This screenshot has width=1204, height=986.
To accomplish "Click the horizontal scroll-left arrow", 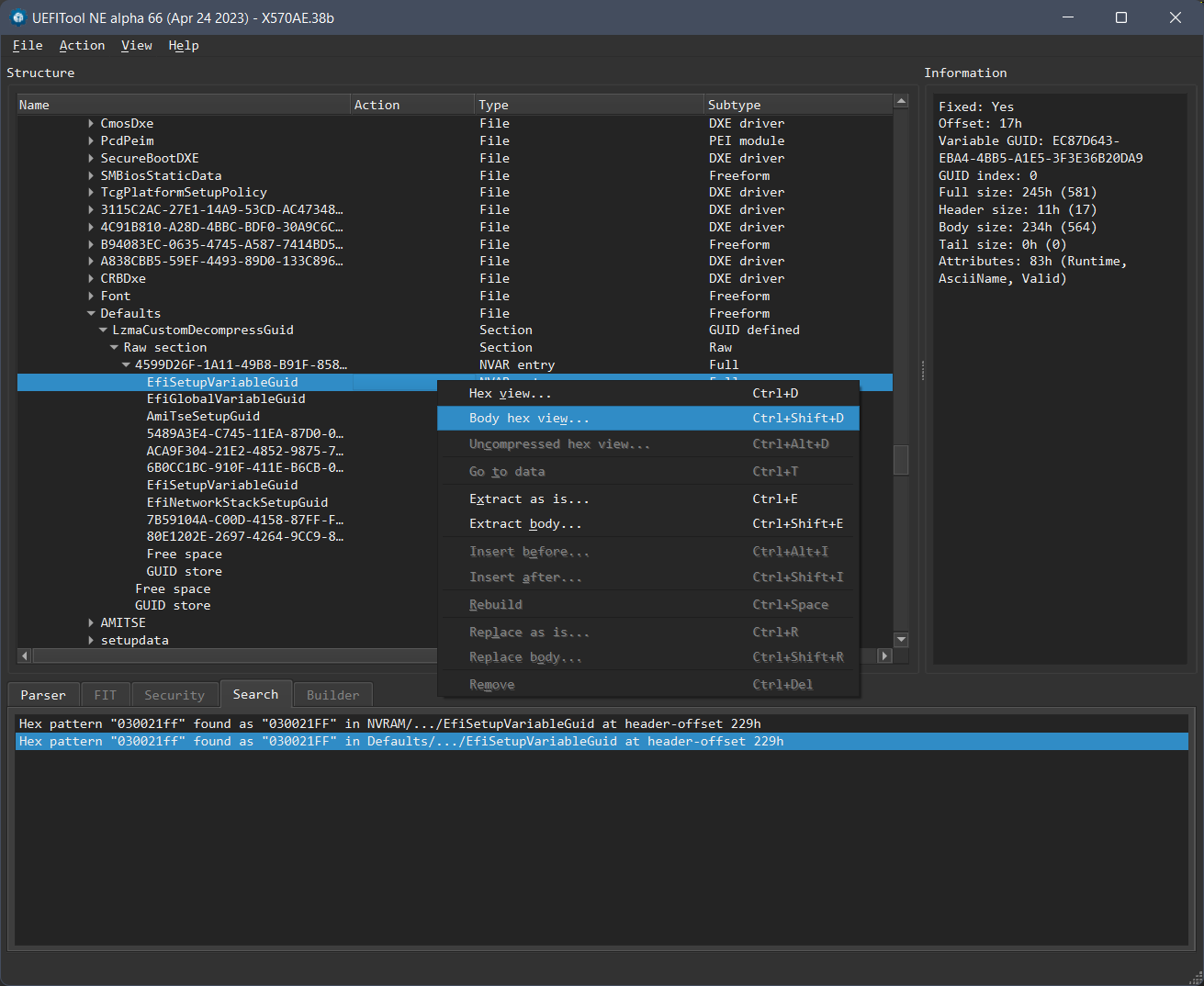I will coord(25,655).
